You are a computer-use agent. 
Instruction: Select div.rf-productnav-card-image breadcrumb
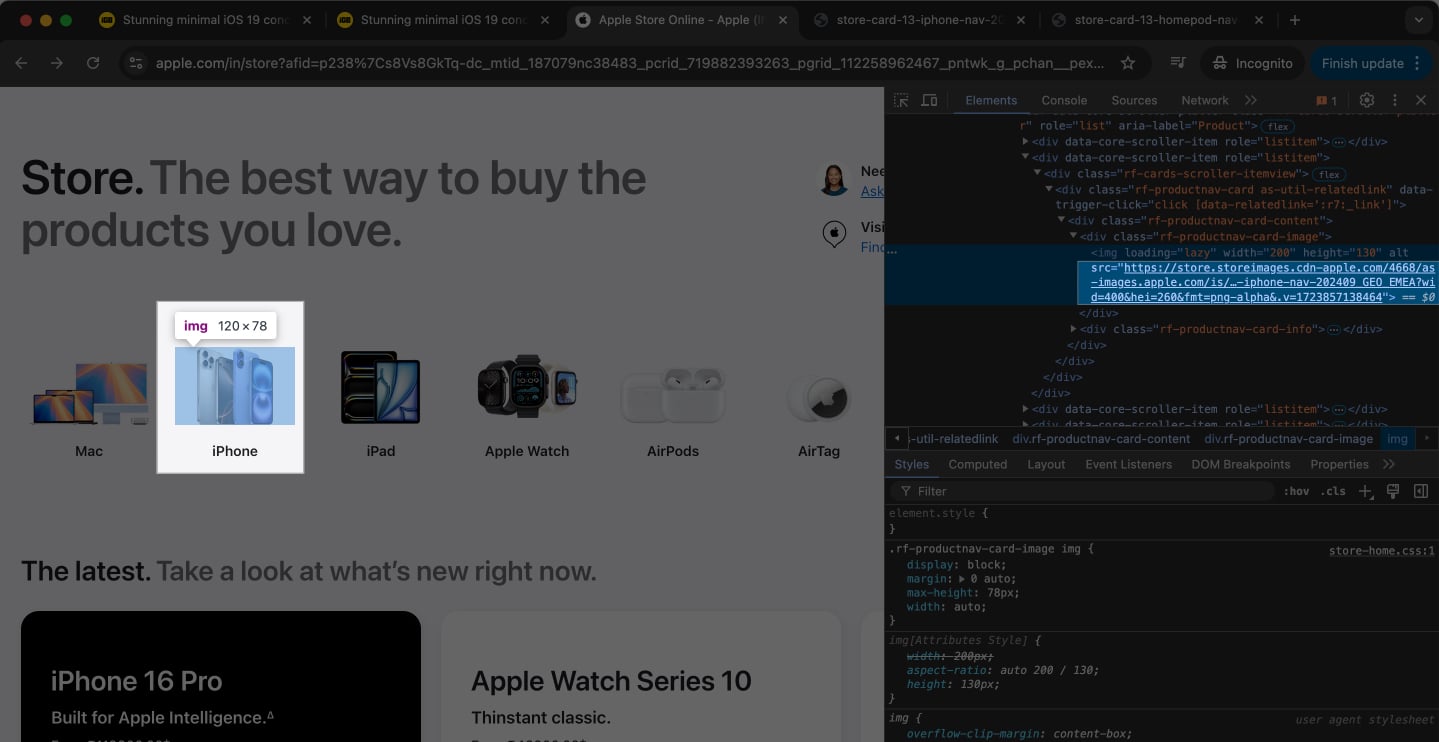click(x=1288, y=439)
